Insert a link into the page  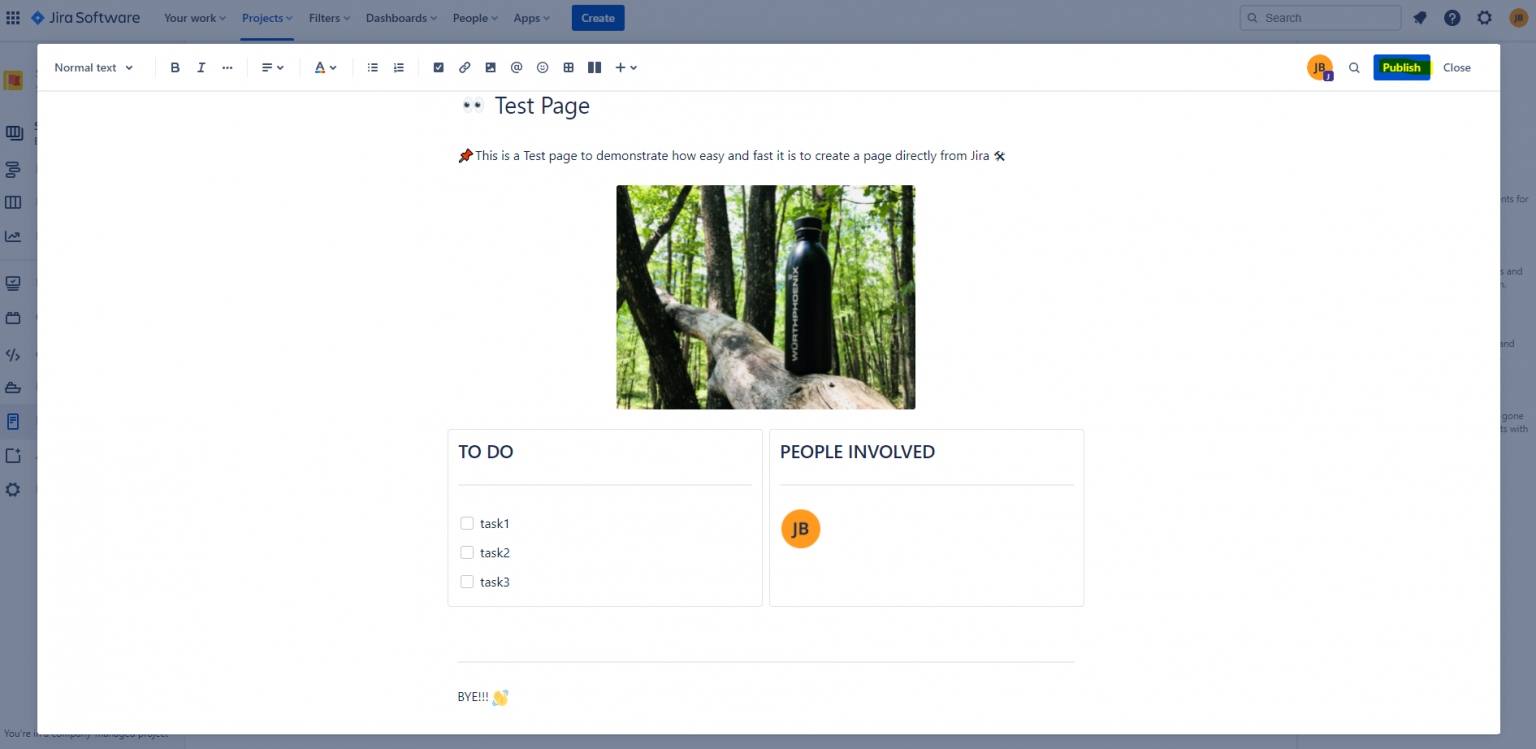464,67
